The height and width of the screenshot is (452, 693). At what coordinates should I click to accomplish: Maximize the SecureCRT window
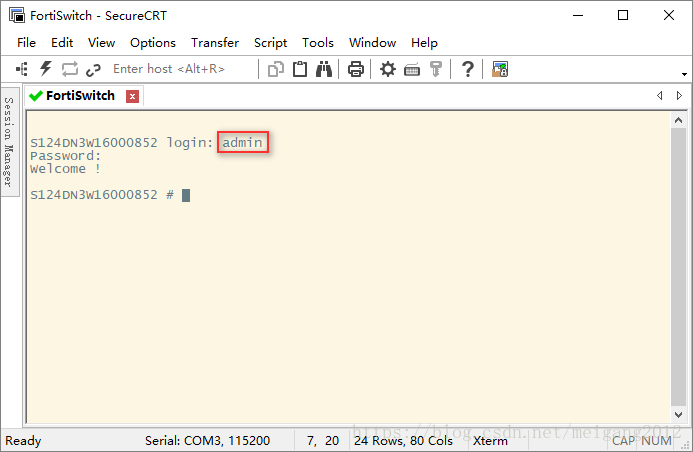click(x=623, y=15)
